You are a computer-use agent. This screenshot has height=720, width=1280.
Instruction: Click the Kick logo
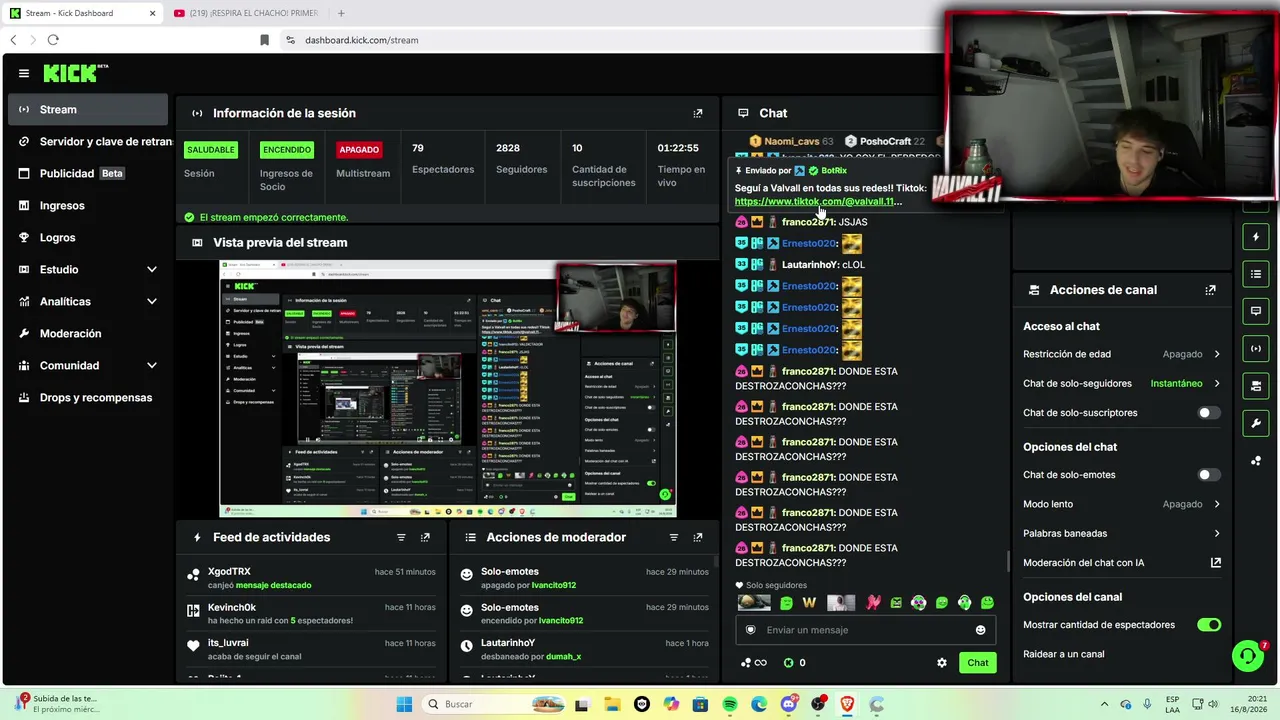click(76, 73)
